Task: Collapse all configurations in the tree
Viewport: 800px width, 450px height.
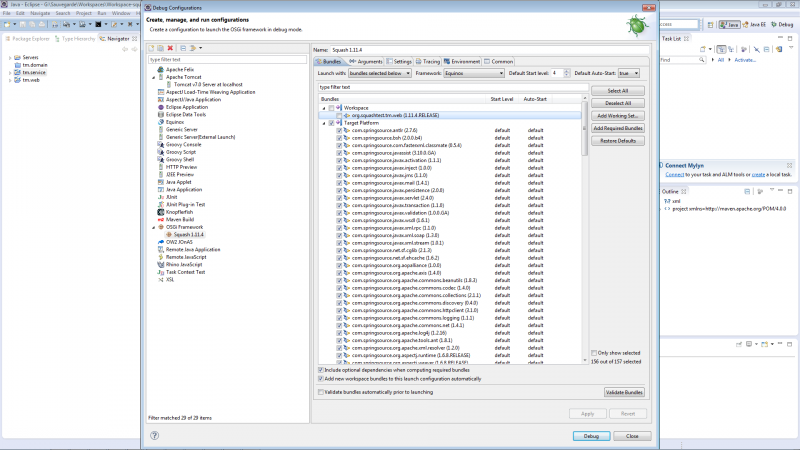Action: tap(183, 48)
